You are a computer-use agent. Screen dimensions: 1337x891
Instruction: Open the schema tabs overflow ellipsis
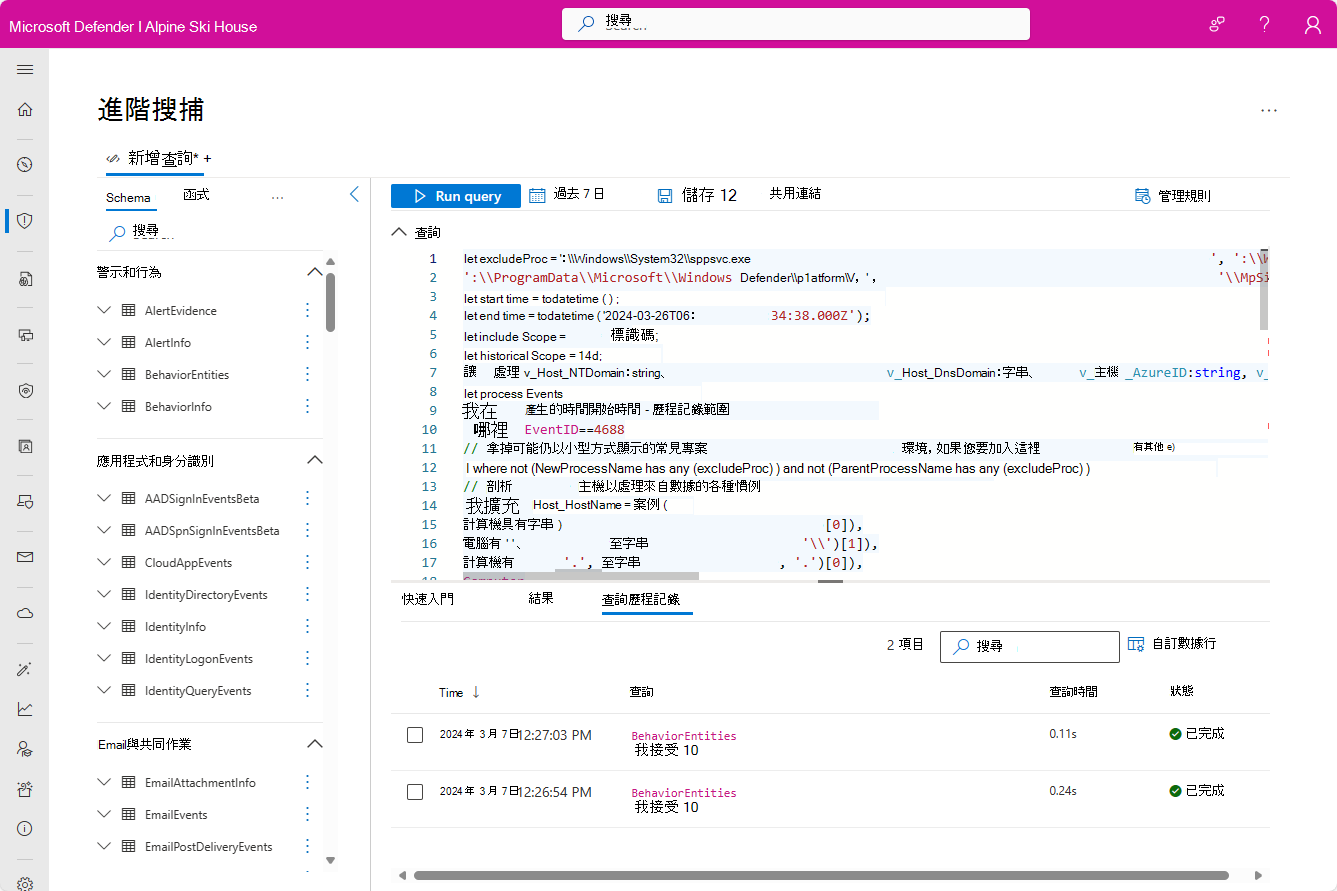(x=278, y=197)
